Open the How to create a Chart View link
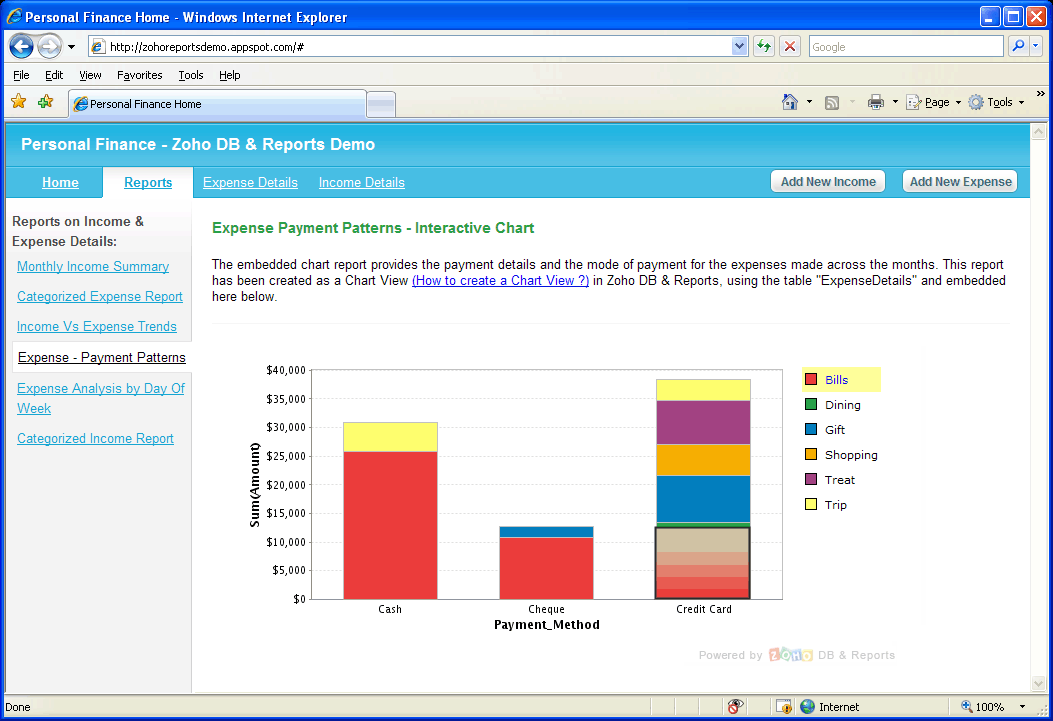Image resolution: width=1053 pixels, height=721 pixels. tap(500, 281)
